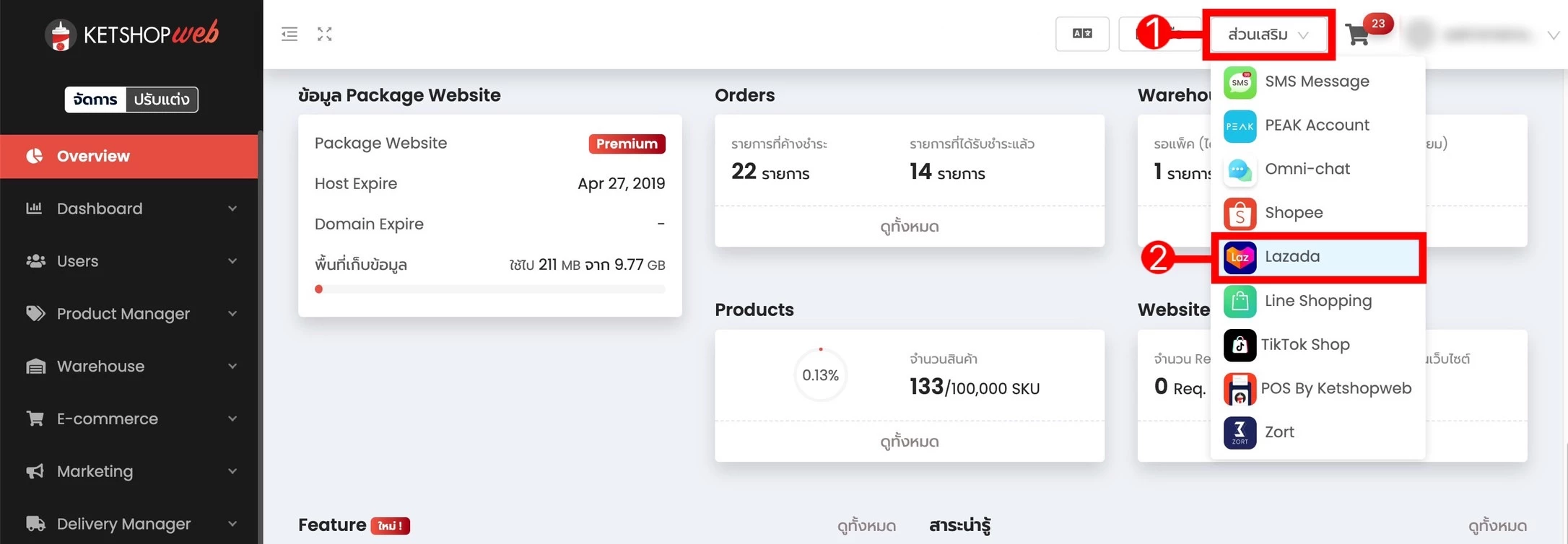Select Shopee from the menu

click(1317, 214)
